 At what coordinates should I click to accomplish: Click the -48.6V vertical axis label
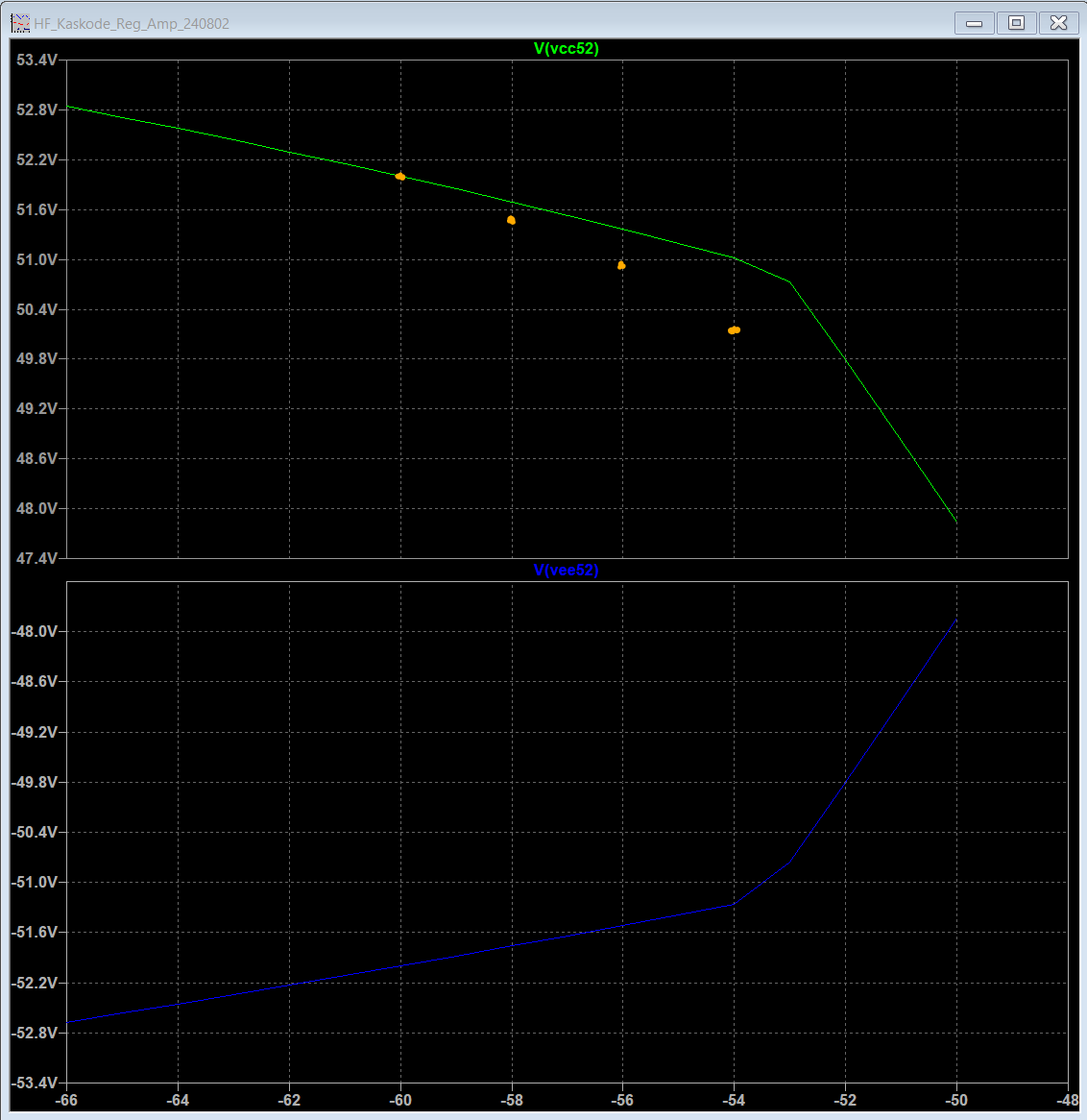pyautogui.click(x=35, y=681)
